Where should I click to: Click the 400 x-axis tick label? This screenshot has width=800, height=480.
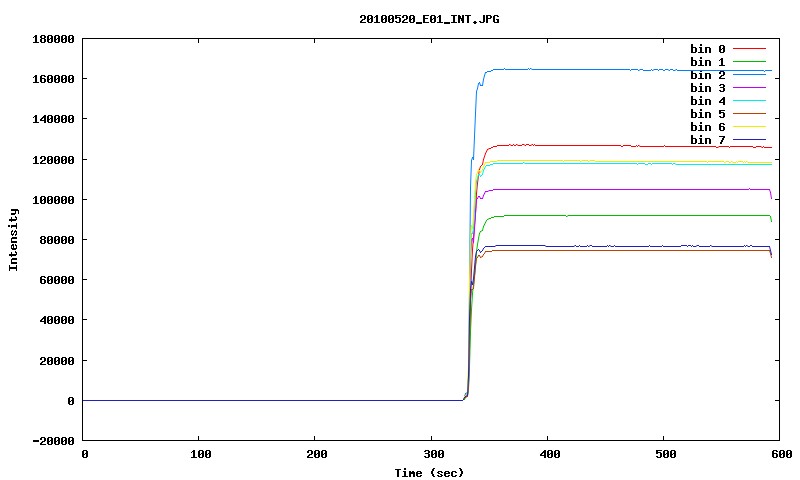point(549,454)
